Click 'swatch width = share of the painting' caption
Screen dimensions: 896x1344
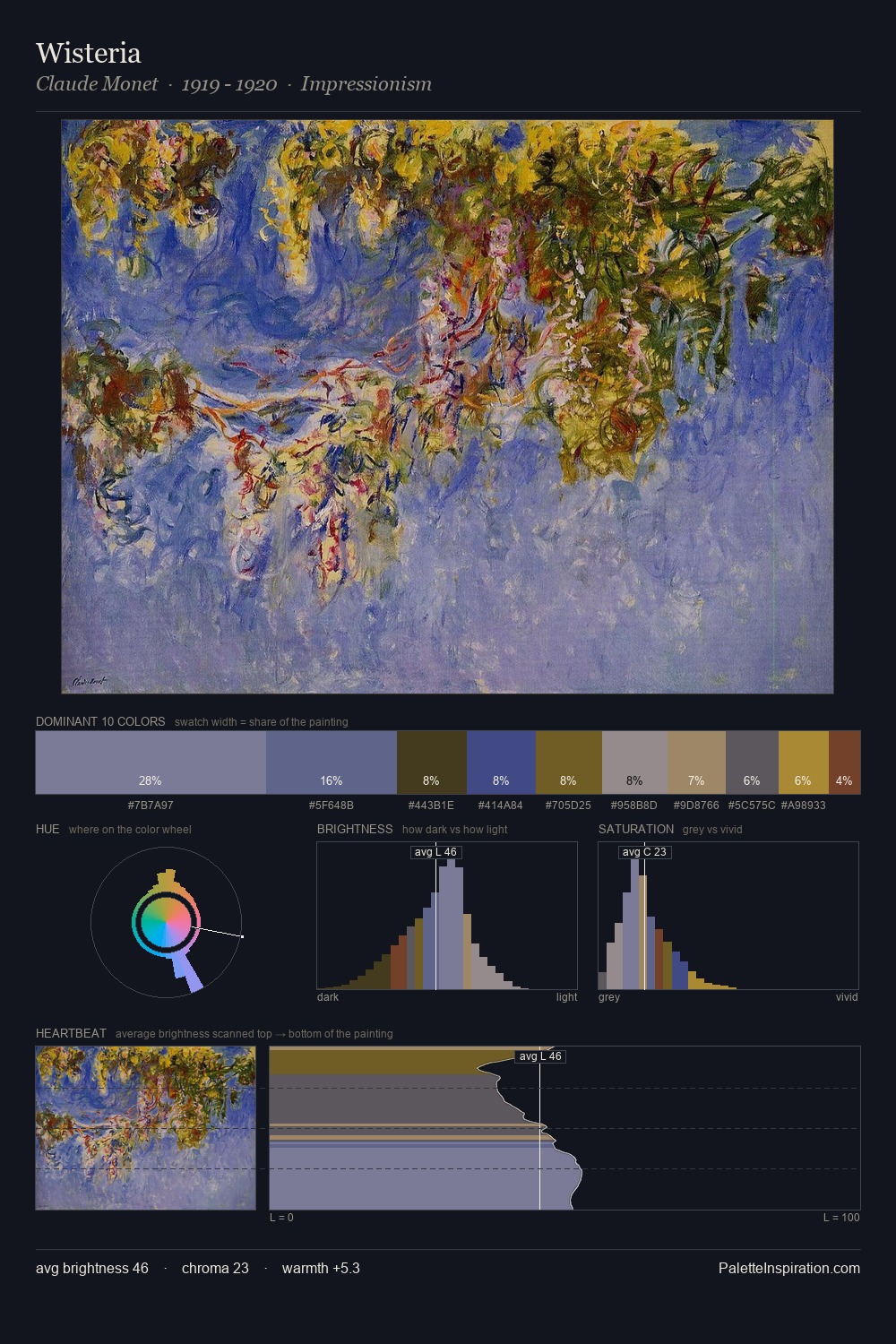pyautogui.click(x=262, y=721)
